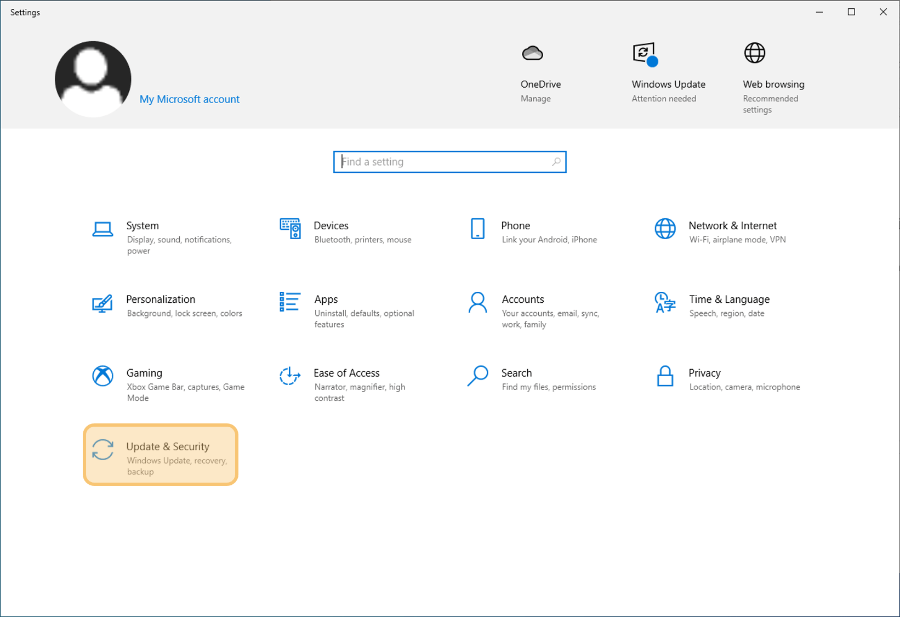Maximize the Settings window

[852, 12]
